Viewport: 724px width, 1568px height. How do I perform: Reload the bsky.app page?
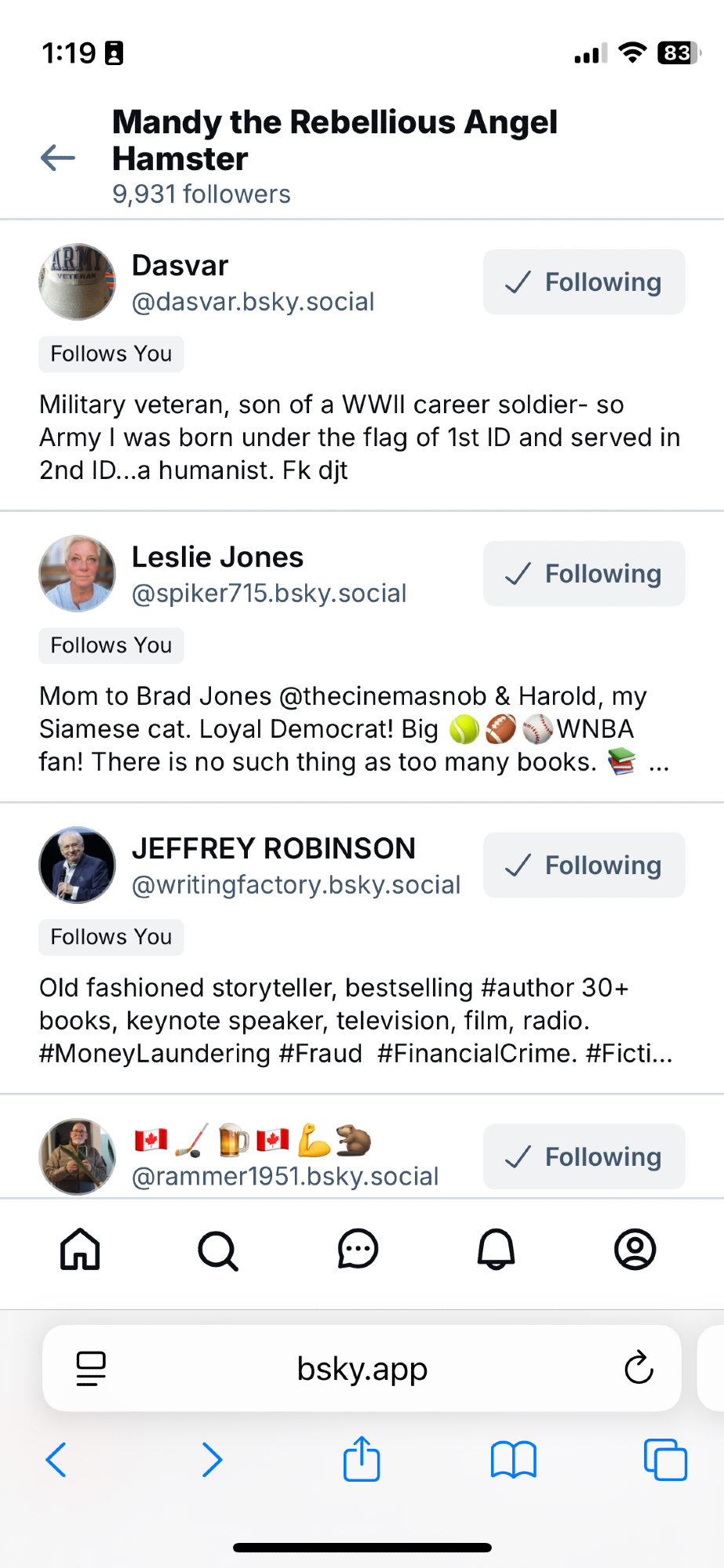[x=639, y=1368]
